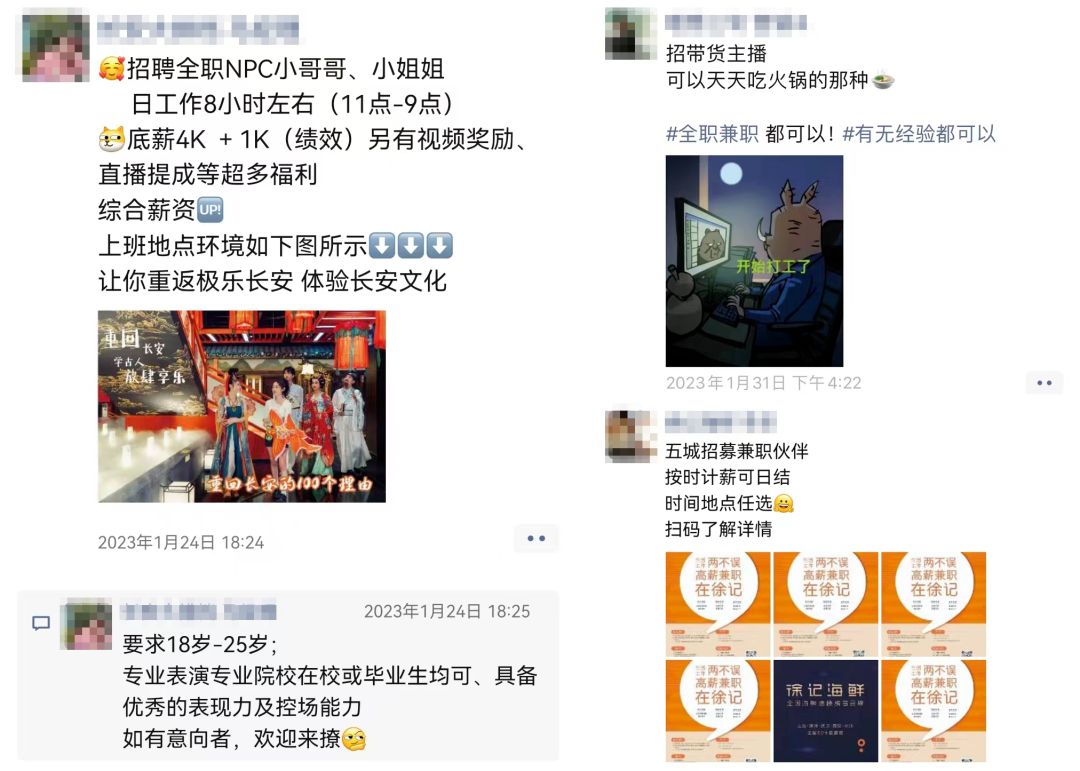Click the blurred username above the NPC post
The width and height of the screenshot is (1080, 771).
[198, 30]
